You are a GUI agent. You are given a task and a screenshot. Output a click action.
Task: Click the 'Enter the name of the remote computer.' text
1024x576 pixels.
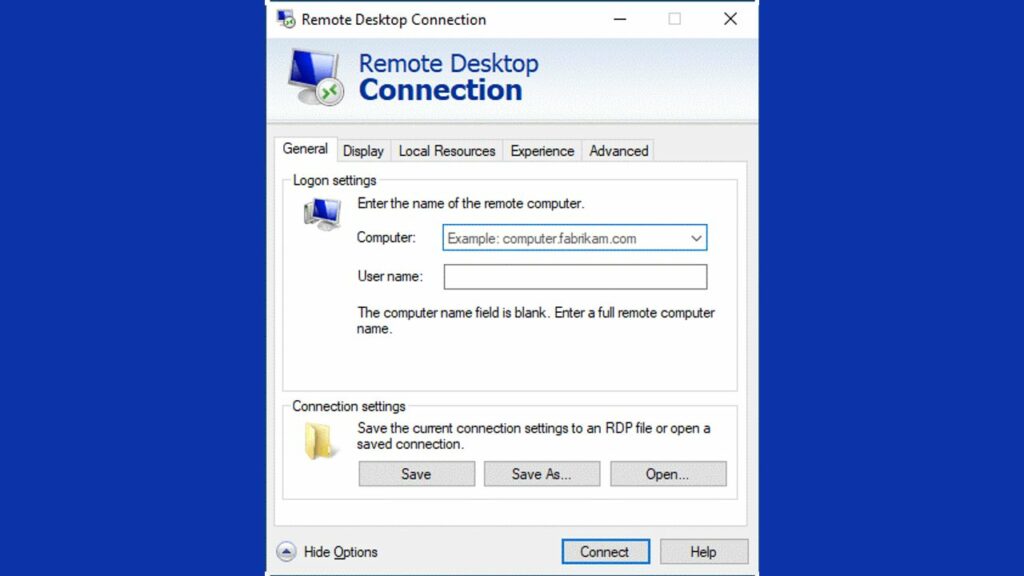[471, 204]
